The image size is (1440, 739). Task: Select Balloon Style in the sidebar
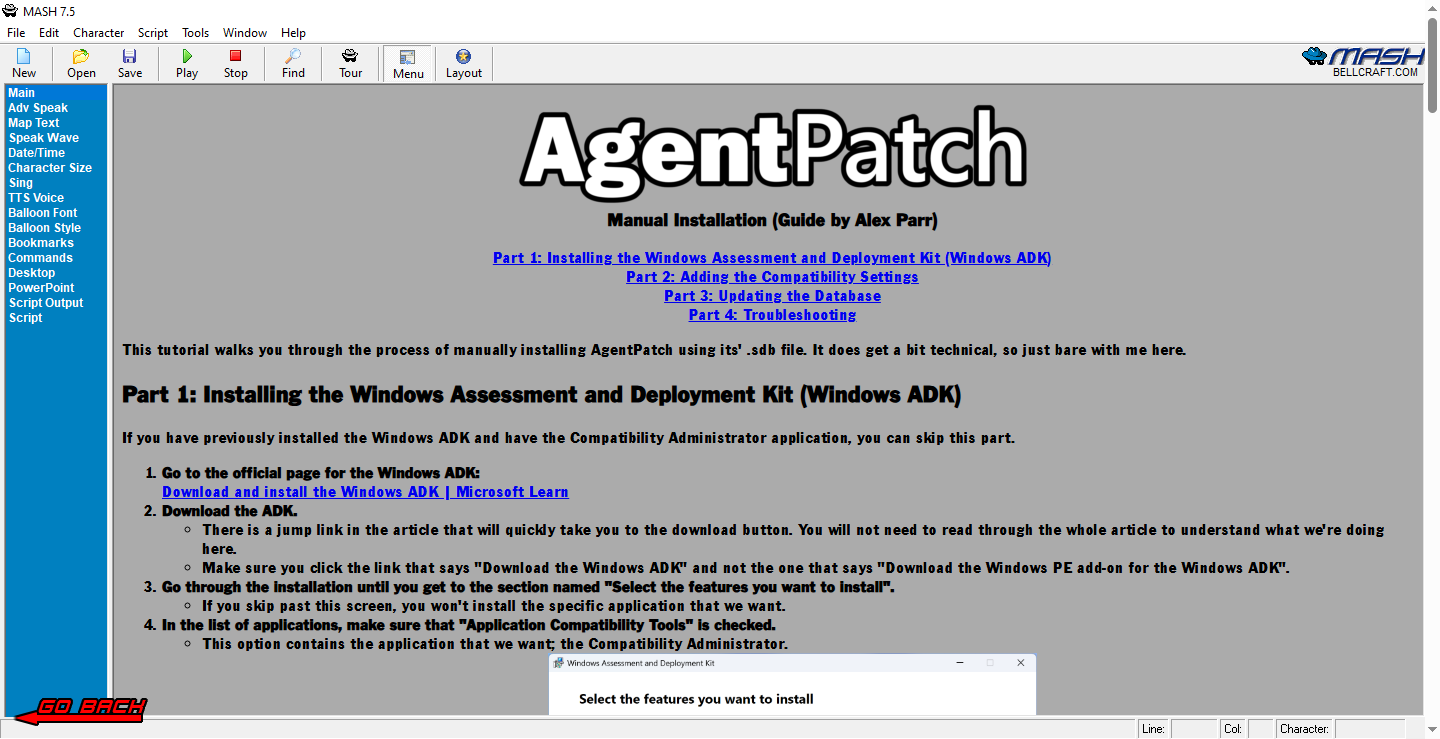pyautogui.click(x=44, y=228)
